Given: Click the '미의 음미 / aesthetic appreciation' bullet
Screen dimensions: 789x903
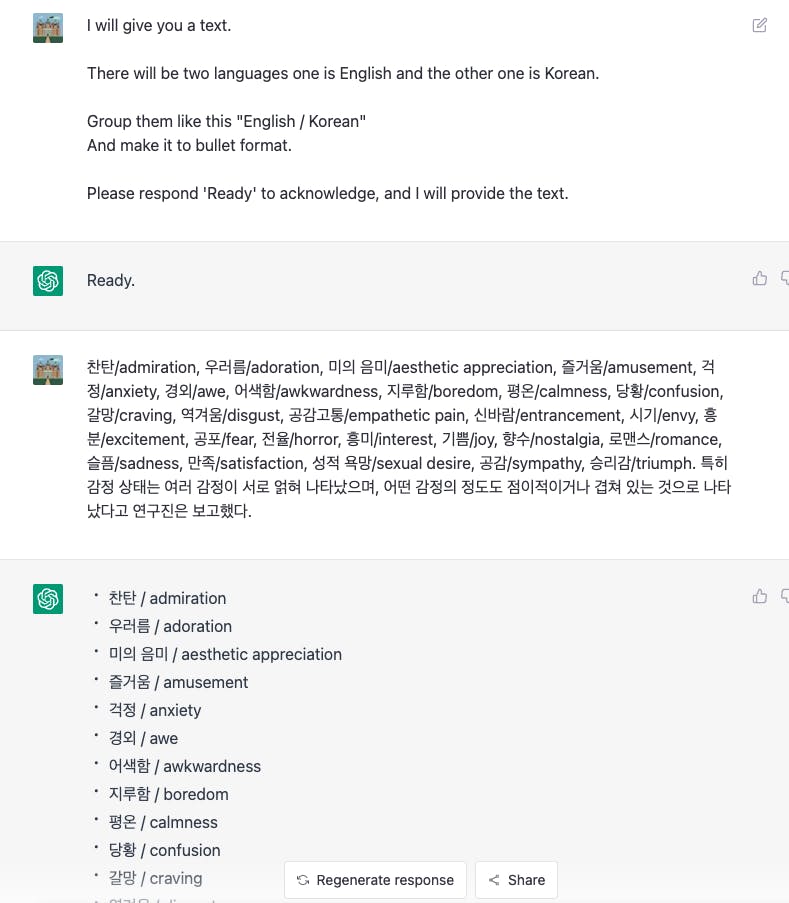Looking at the screenshot, I should tap(225, 654).
